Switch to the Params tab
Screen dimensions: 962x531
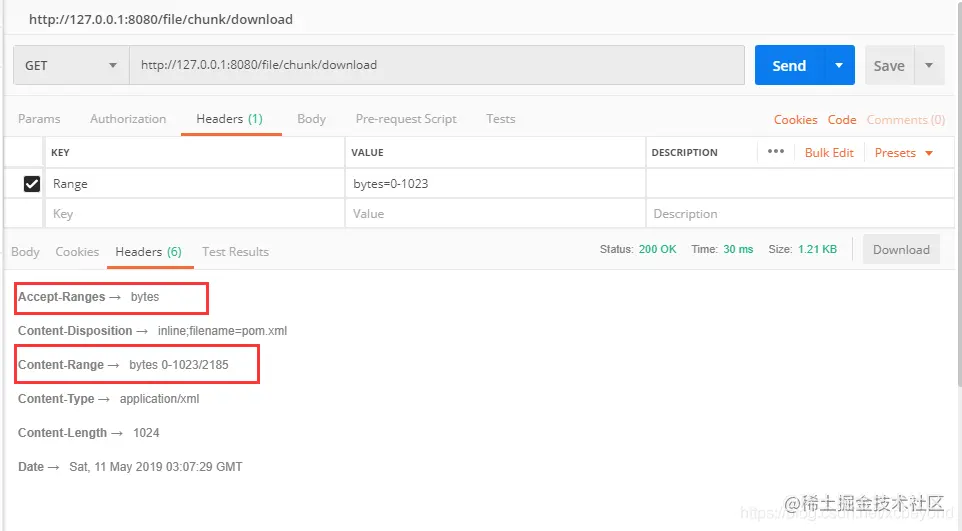click(x=39, y=118)
